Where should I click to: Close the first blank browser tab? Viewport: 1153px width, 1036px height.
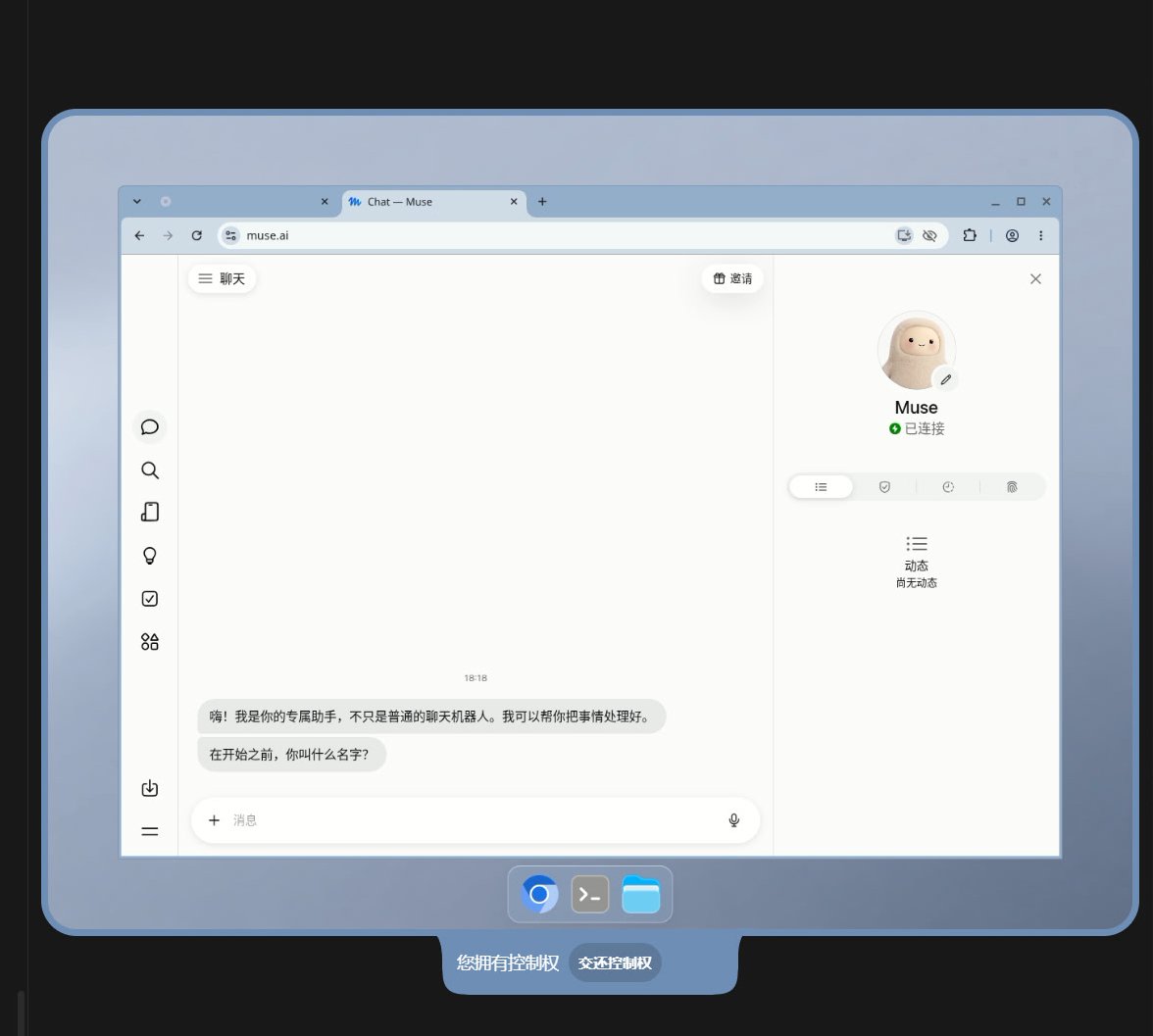point(325,202)
